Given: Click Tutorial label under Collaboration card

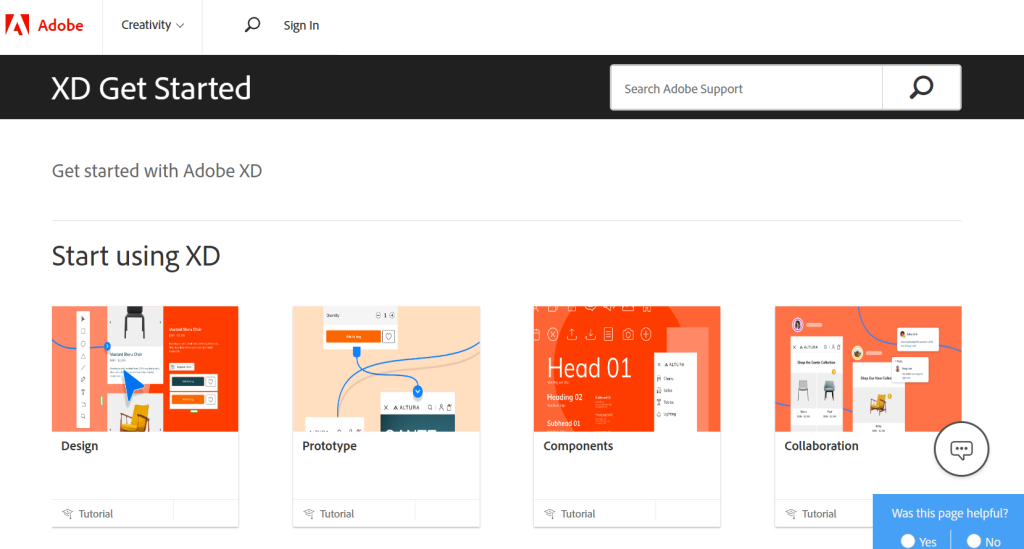Looking at the screenshot, I should (x=819, y=514).
